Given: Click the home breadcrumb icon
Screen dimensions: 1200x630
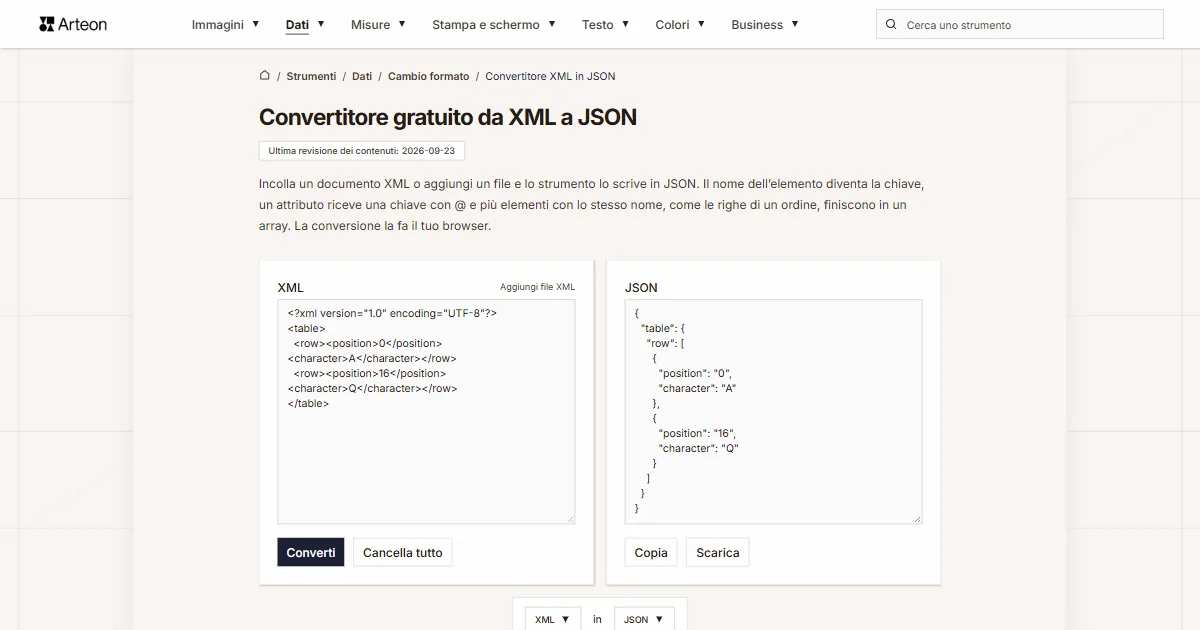Looking at the screenshot, I should pyautogui.click(x=264, y=76).
